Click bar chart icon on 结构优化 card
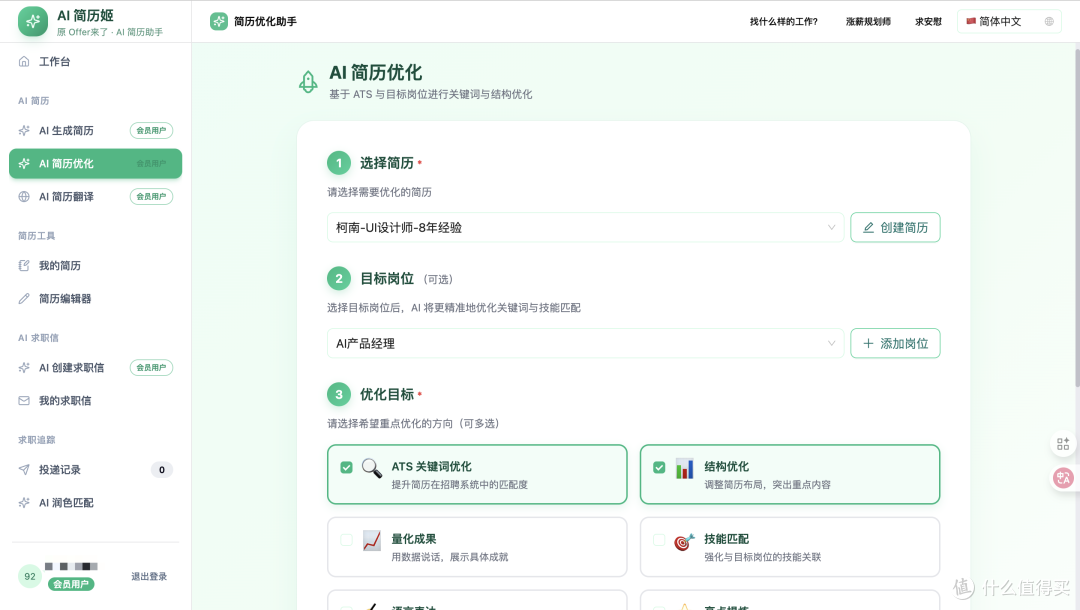The image size is (1080, 610). click(x=685, y=468)
